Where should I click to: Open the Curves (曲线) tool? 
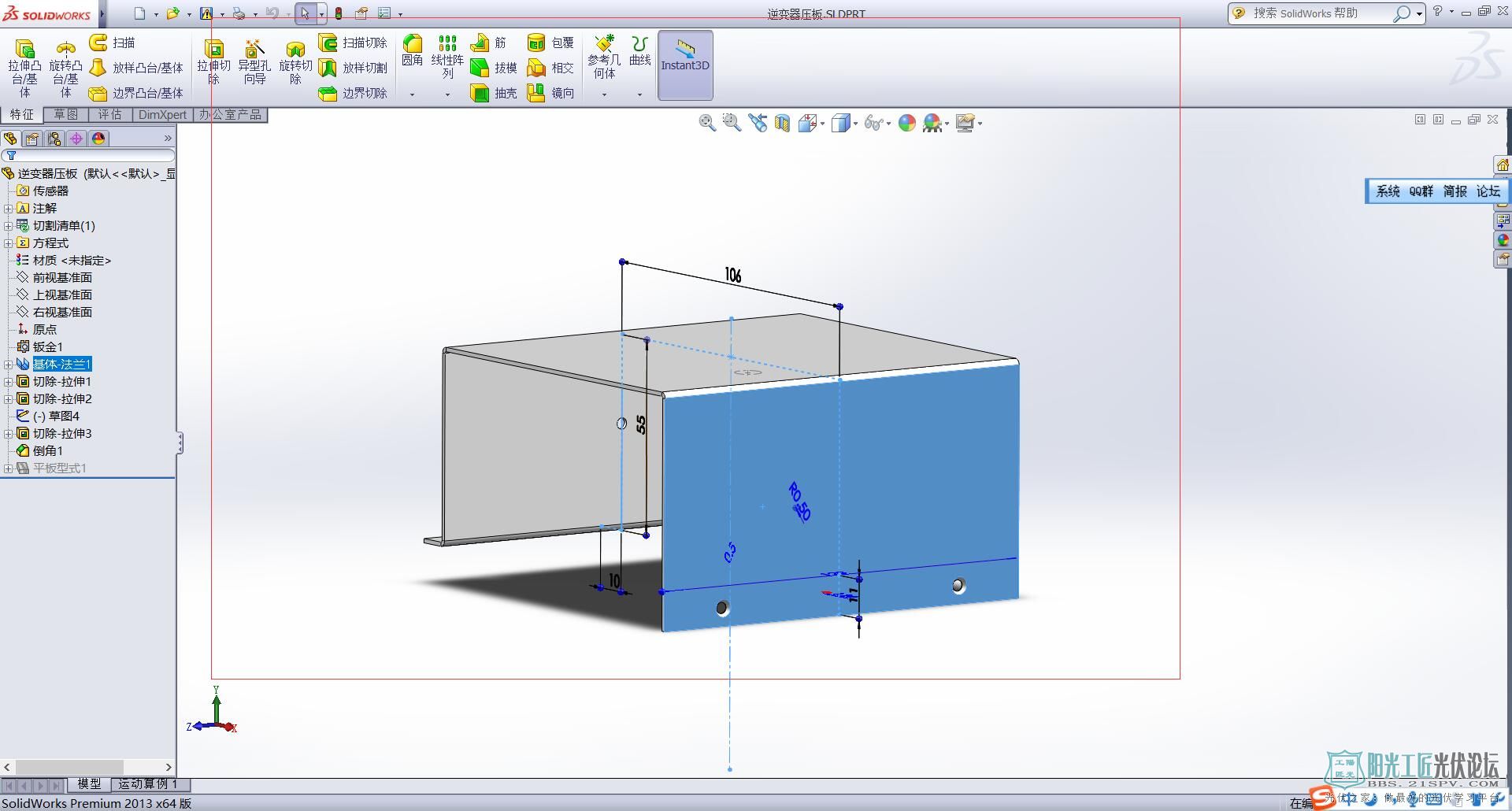point(639,50)
